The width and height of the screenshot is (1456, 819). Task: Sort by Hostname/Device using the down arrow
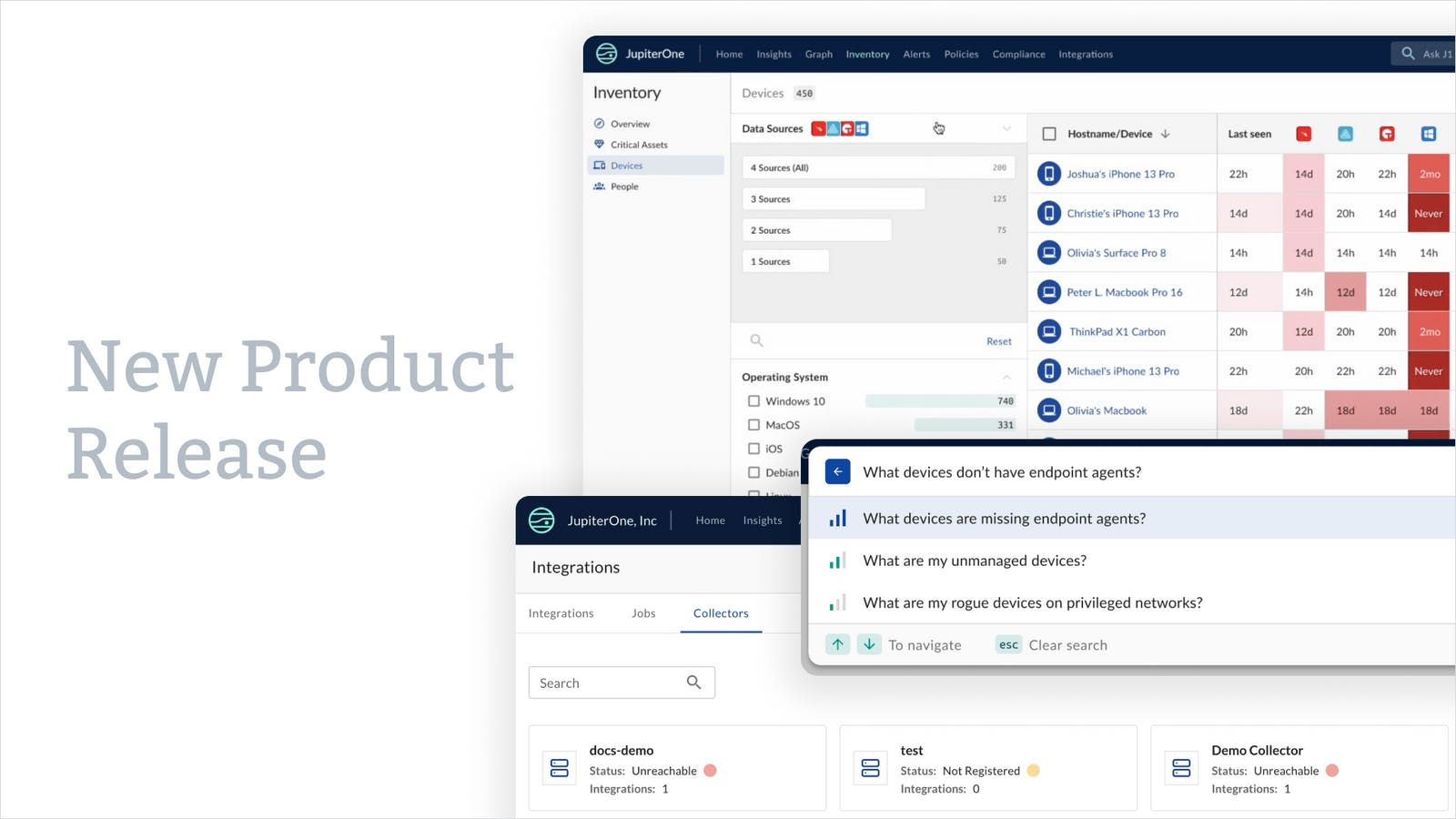tap(1165, 134)
